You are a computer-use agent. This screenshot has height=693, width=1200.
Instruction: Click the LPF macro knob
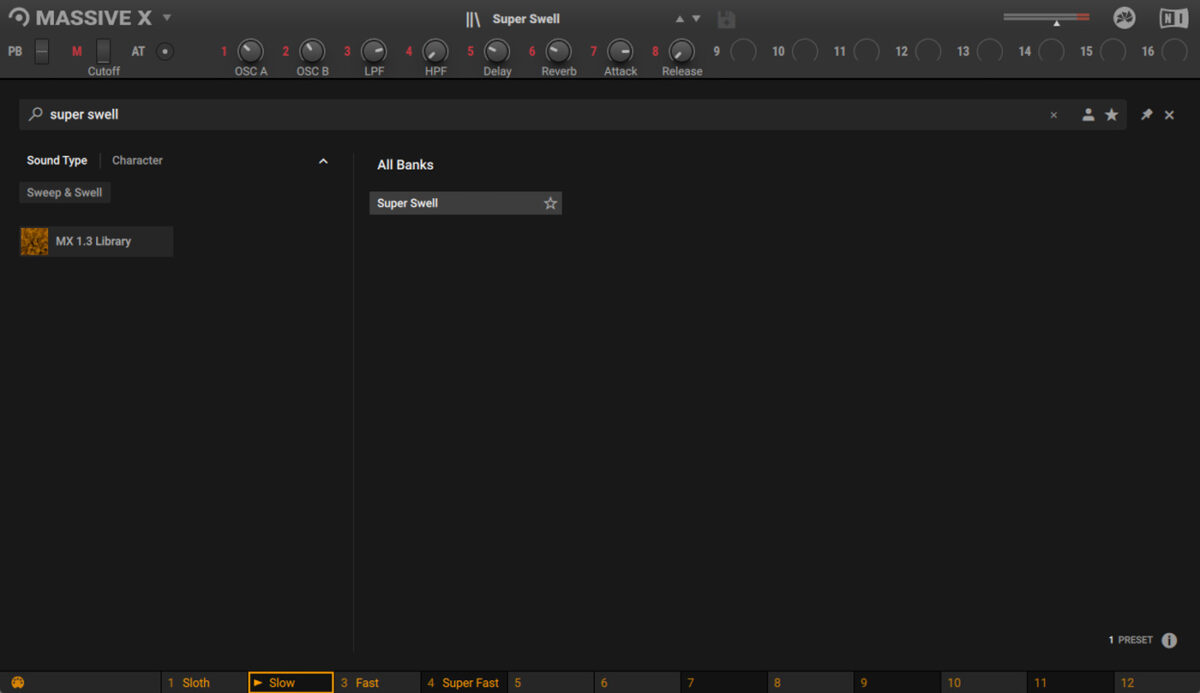point(374,51)
